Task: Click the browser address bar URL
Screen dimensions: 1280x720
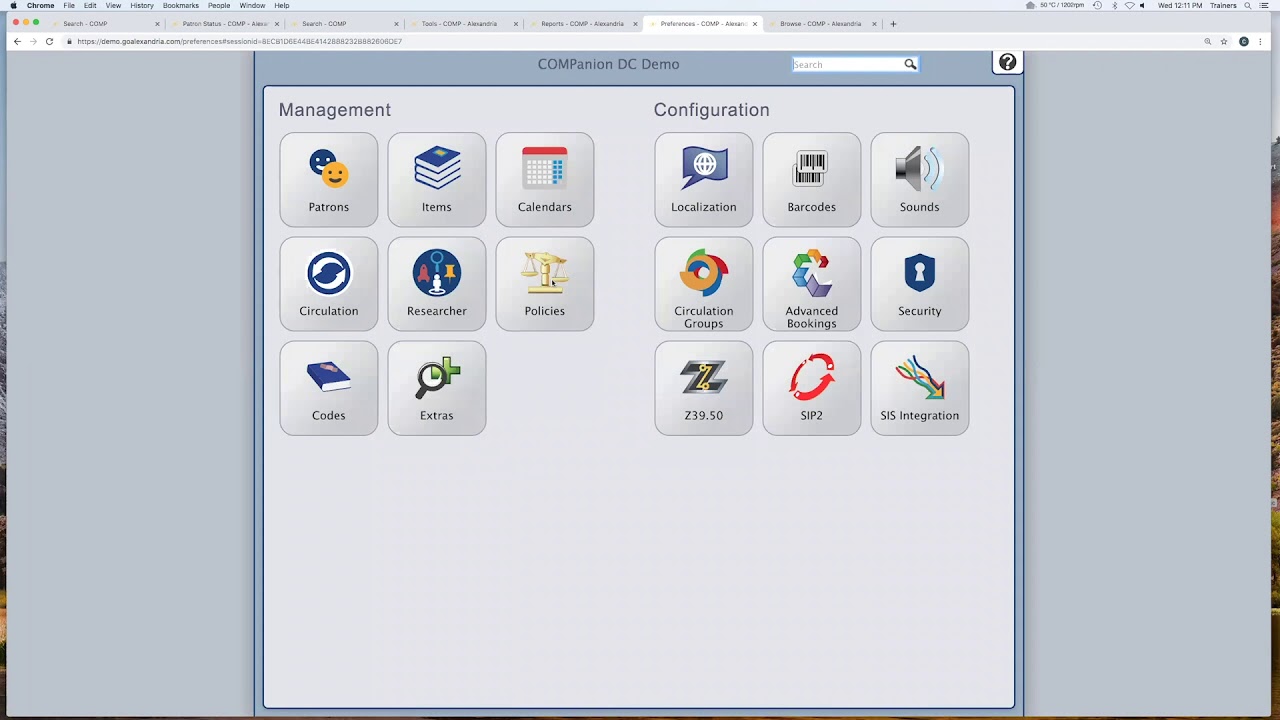Action: [x=240, y=41]
